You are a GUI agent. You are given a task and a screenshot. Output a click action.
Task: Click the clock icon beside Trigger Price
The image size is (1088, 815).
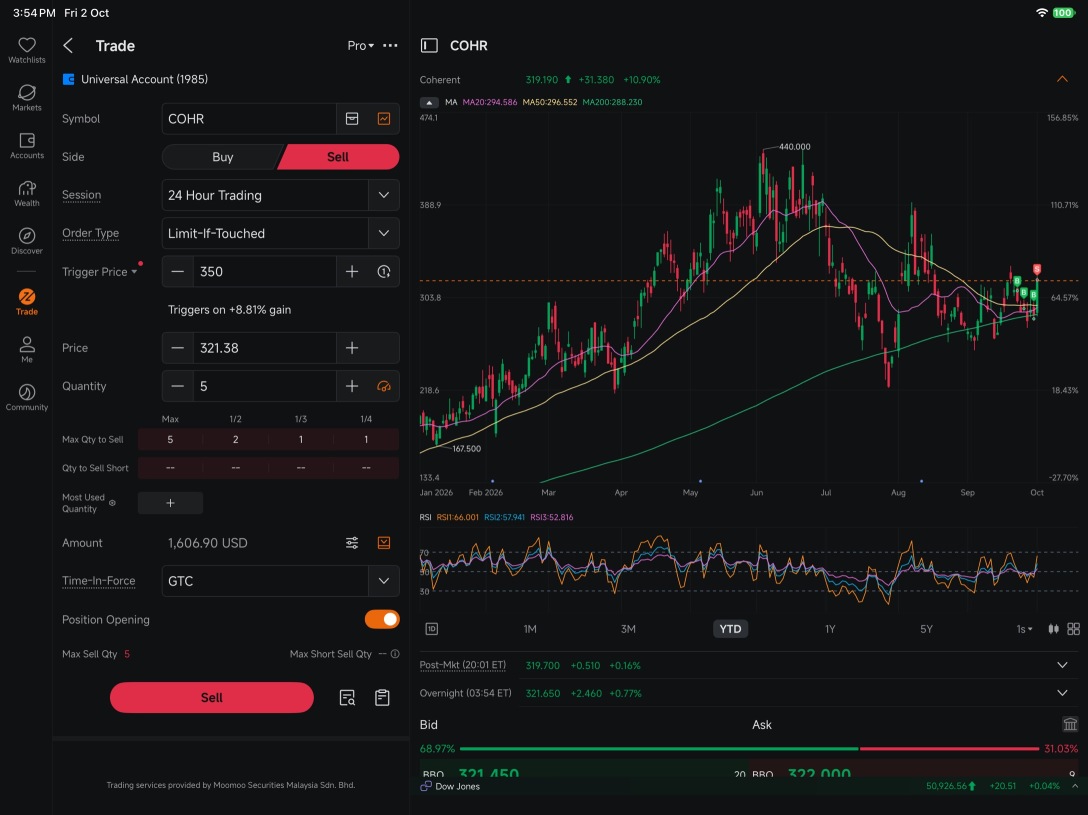click(384, 272)
